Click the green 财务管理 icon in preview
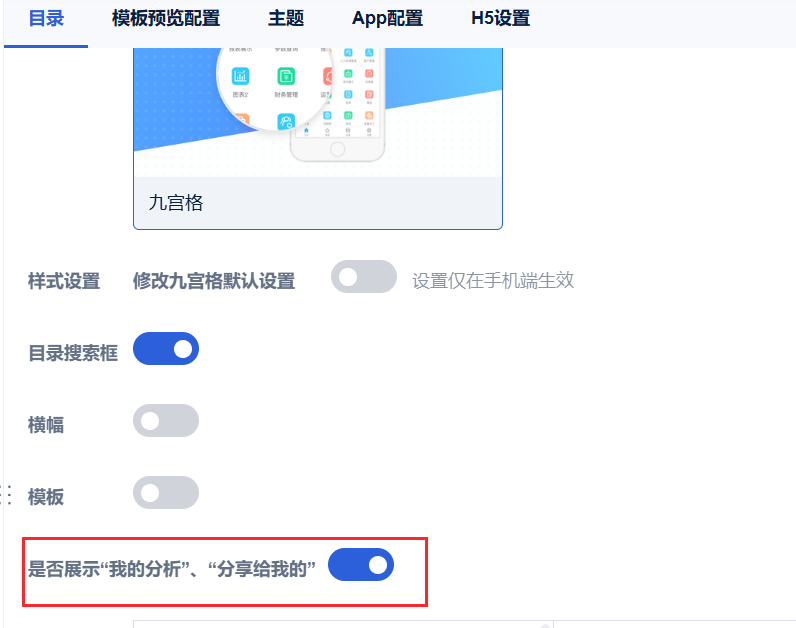 [x=286, y=77]
